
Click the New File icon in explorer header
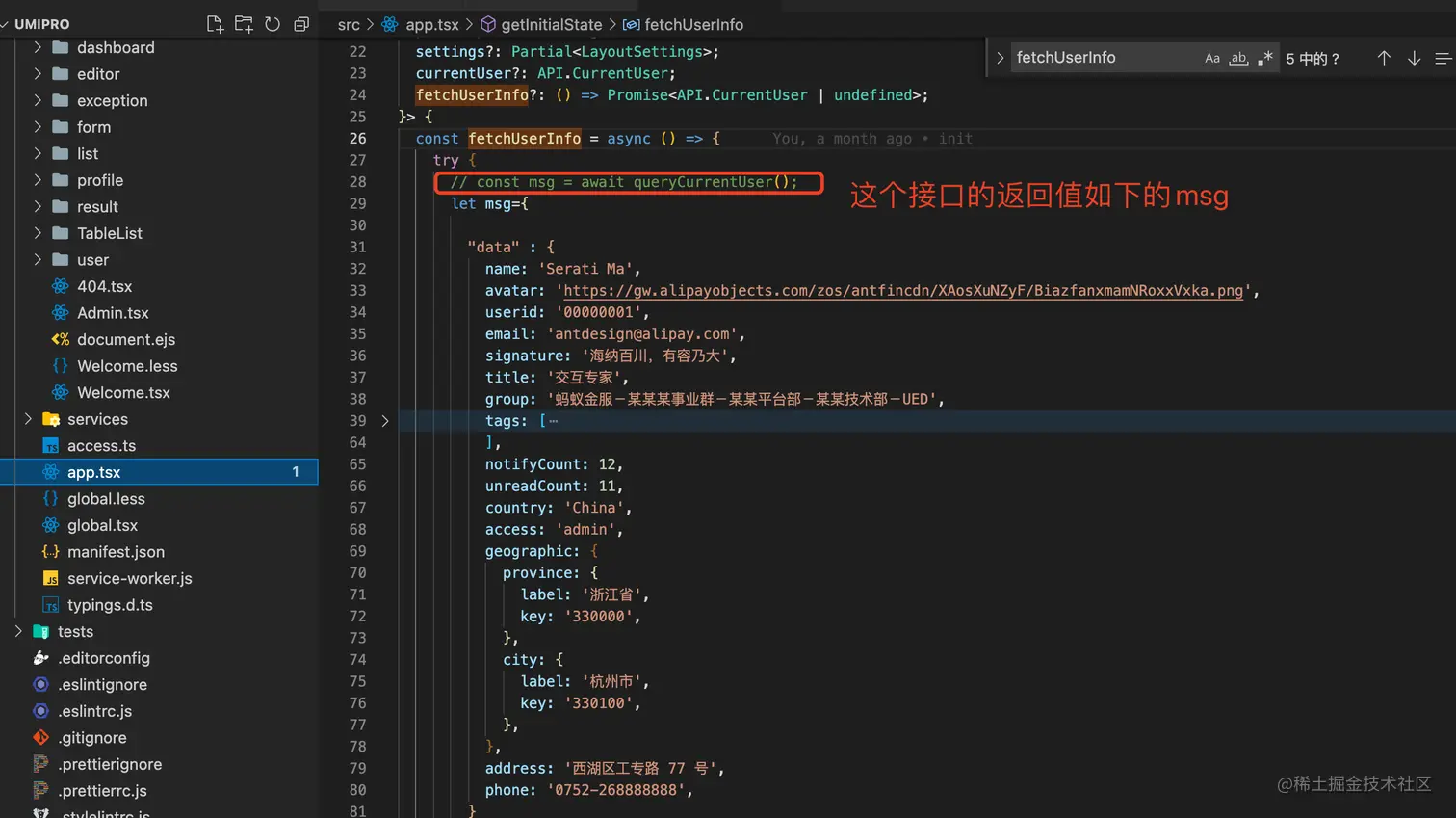pos(215,24)
